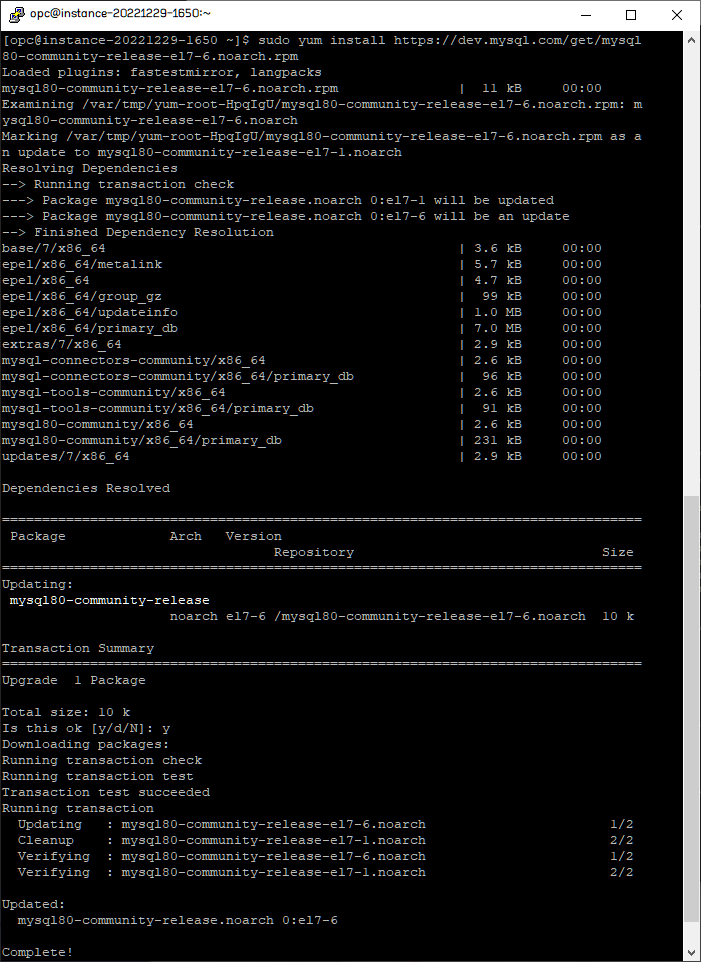Click the 'extras/7/x86_64' row

[x=302, y=344]
